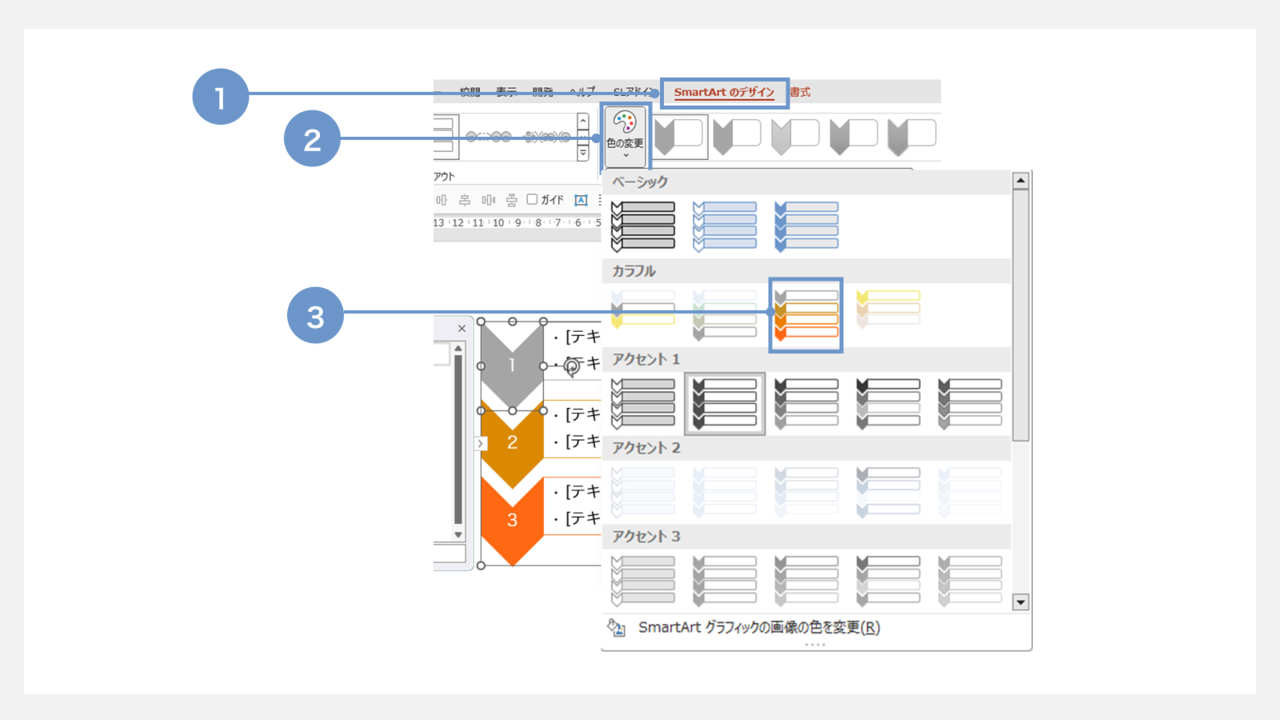Click the カラフル section header

click(x=806, y=271)
